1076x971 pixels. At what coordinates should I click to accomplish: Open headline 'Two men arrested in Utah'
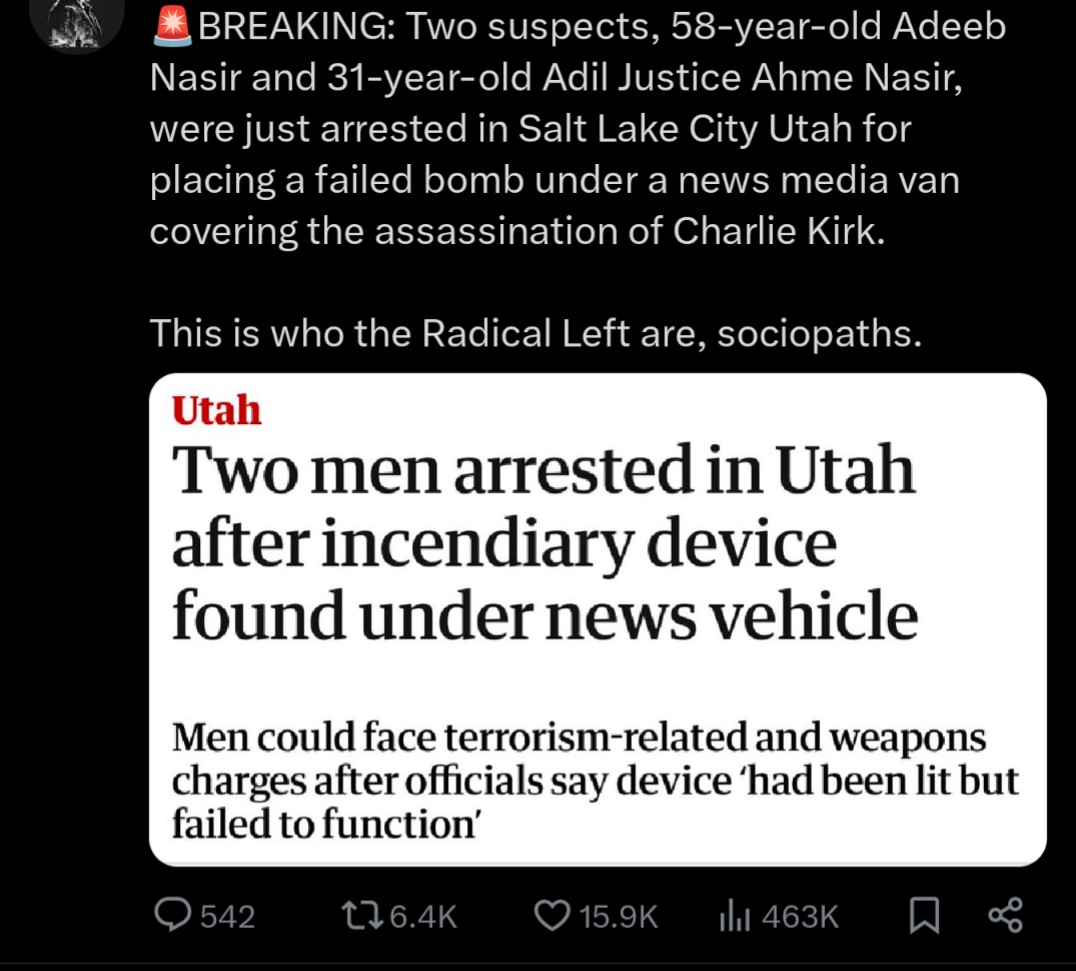[543, 470]
